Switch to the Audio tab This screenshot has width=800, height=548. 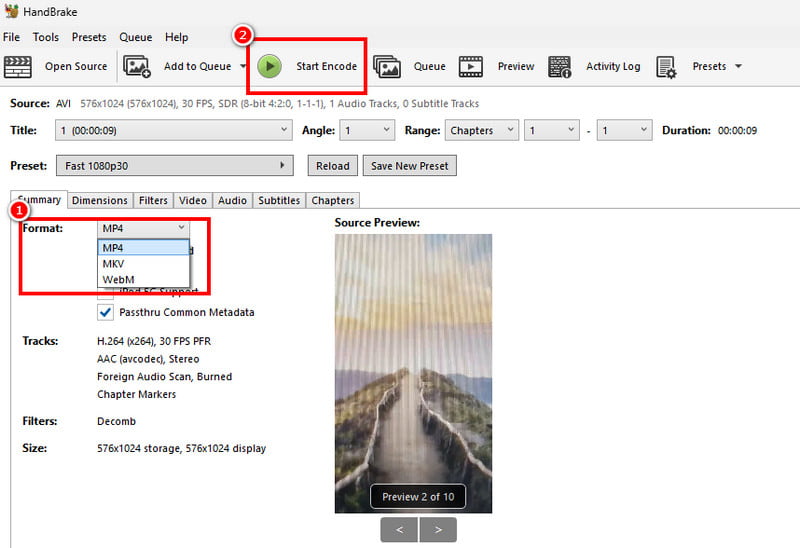(x=233, y=201)
